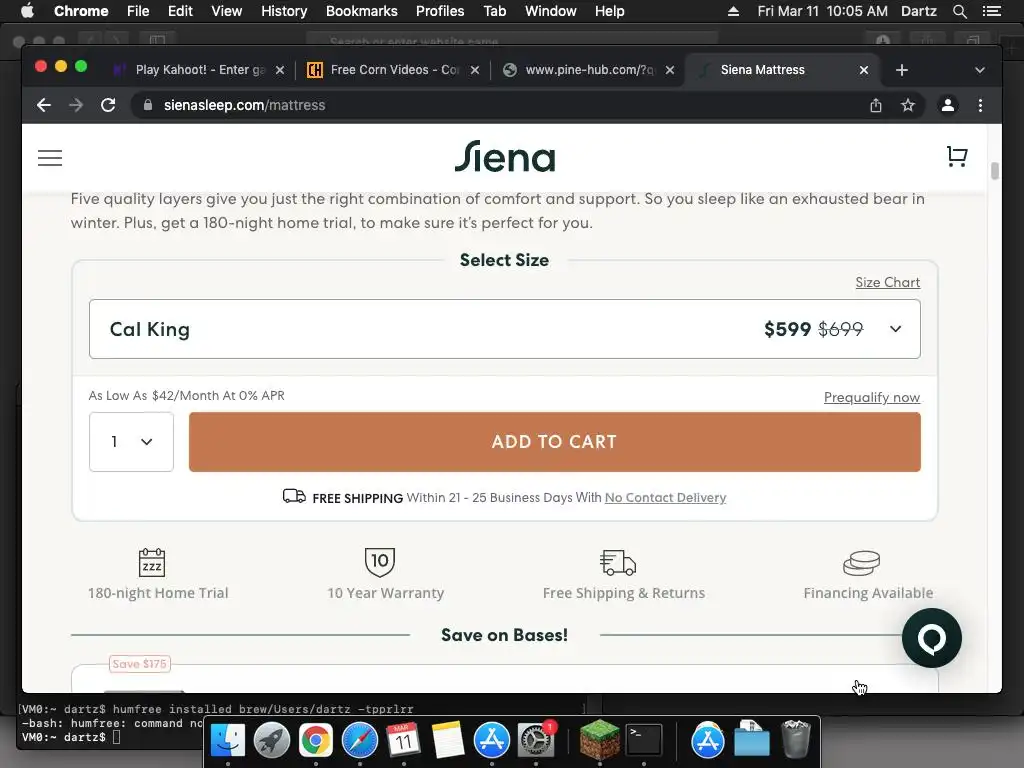This screenshot has width=1024, height=768.
Task: Expand the Cal King size dropdown
Action: 505,329
